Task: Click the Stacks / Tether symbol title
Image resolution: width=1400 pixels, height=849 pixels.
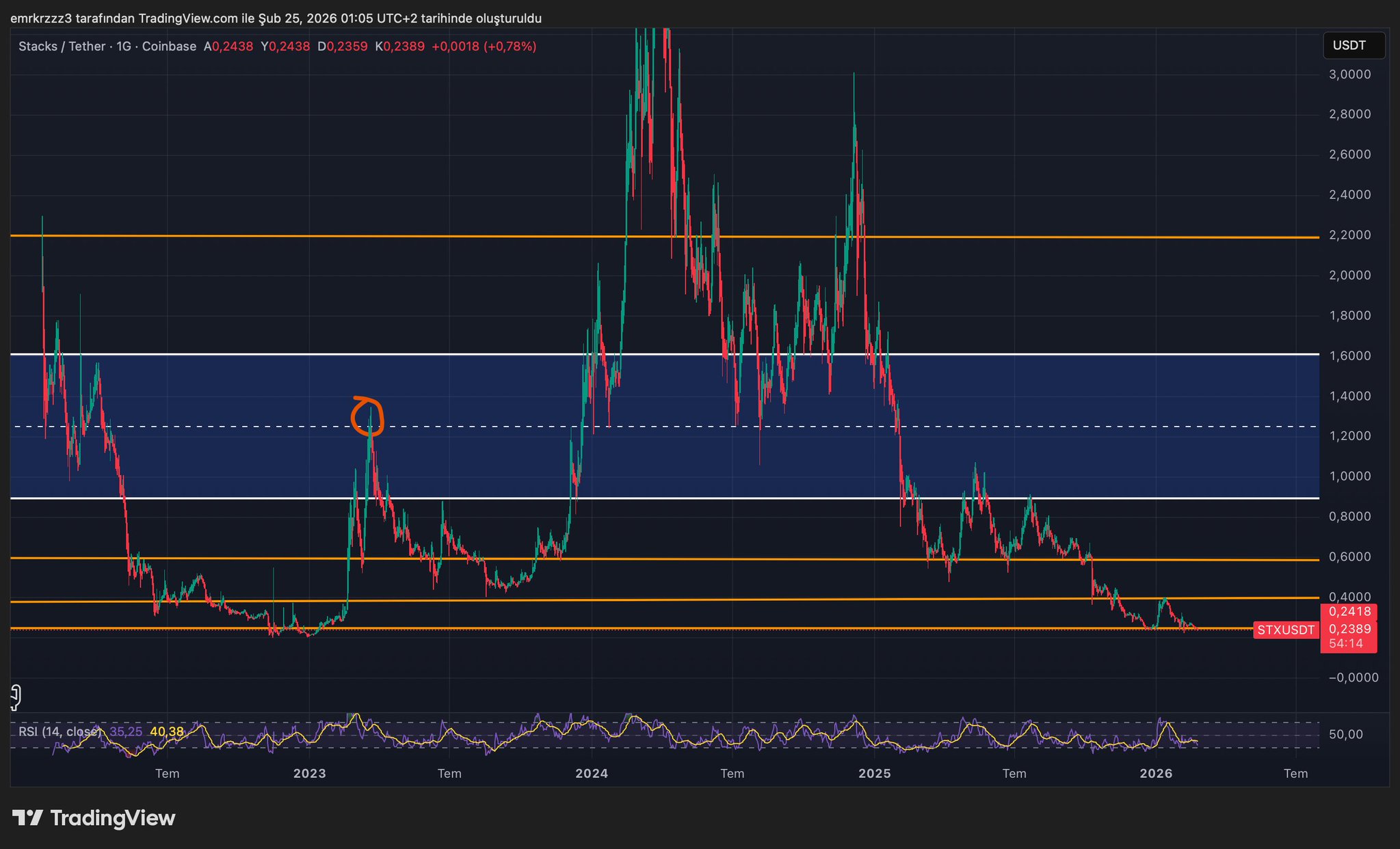Action: coord(62,46)
